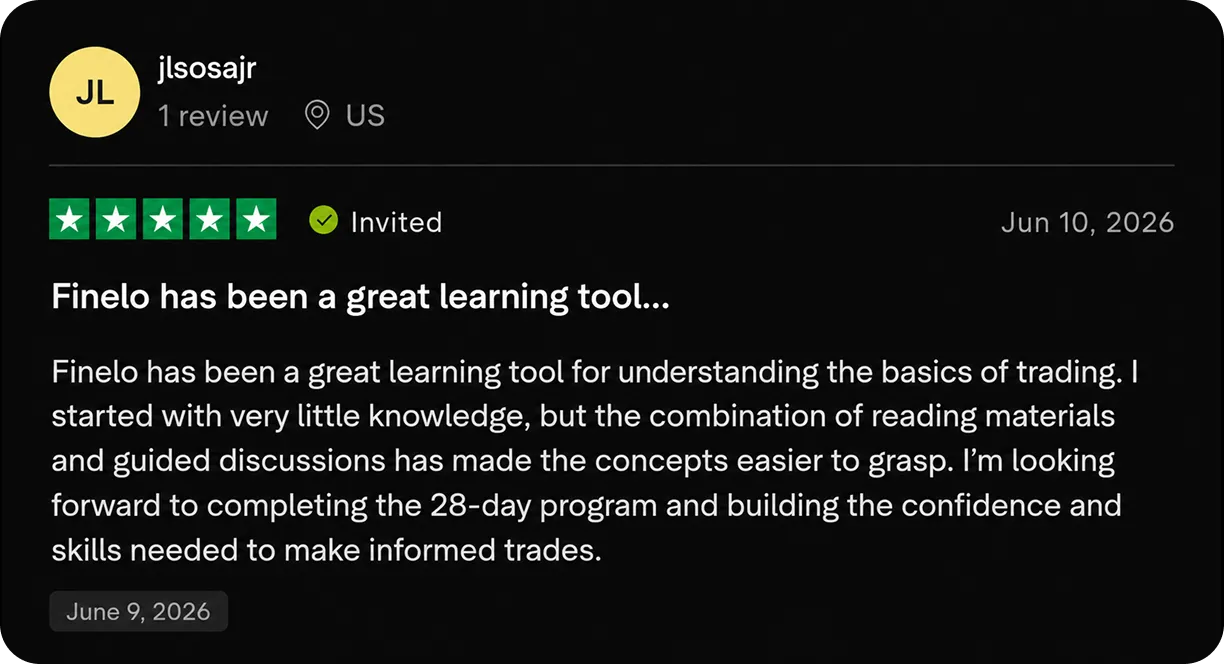Open the "1 review" count link

[213, 116]
